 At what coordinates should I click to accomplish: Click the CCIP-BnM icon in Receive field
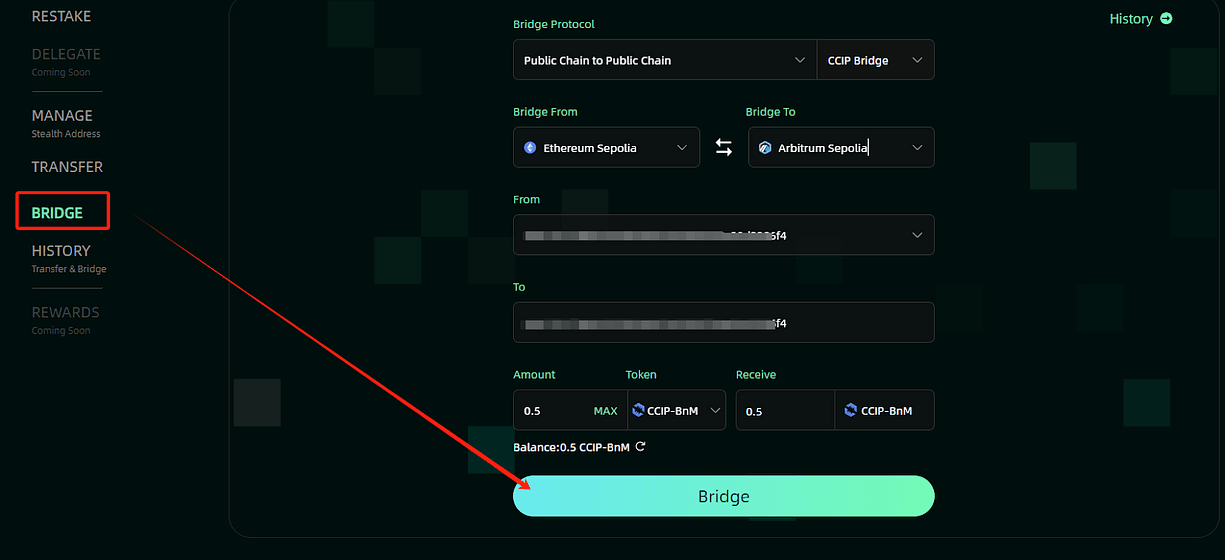tap(851, 410)
